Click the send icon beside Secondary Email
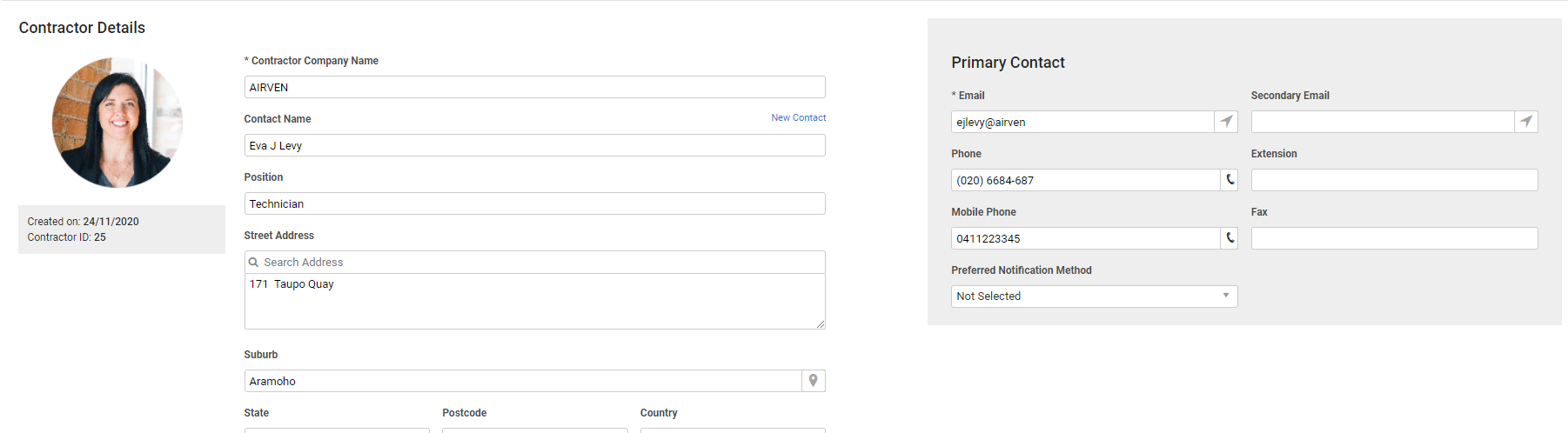1568x433 pixels. (1526, 122)
